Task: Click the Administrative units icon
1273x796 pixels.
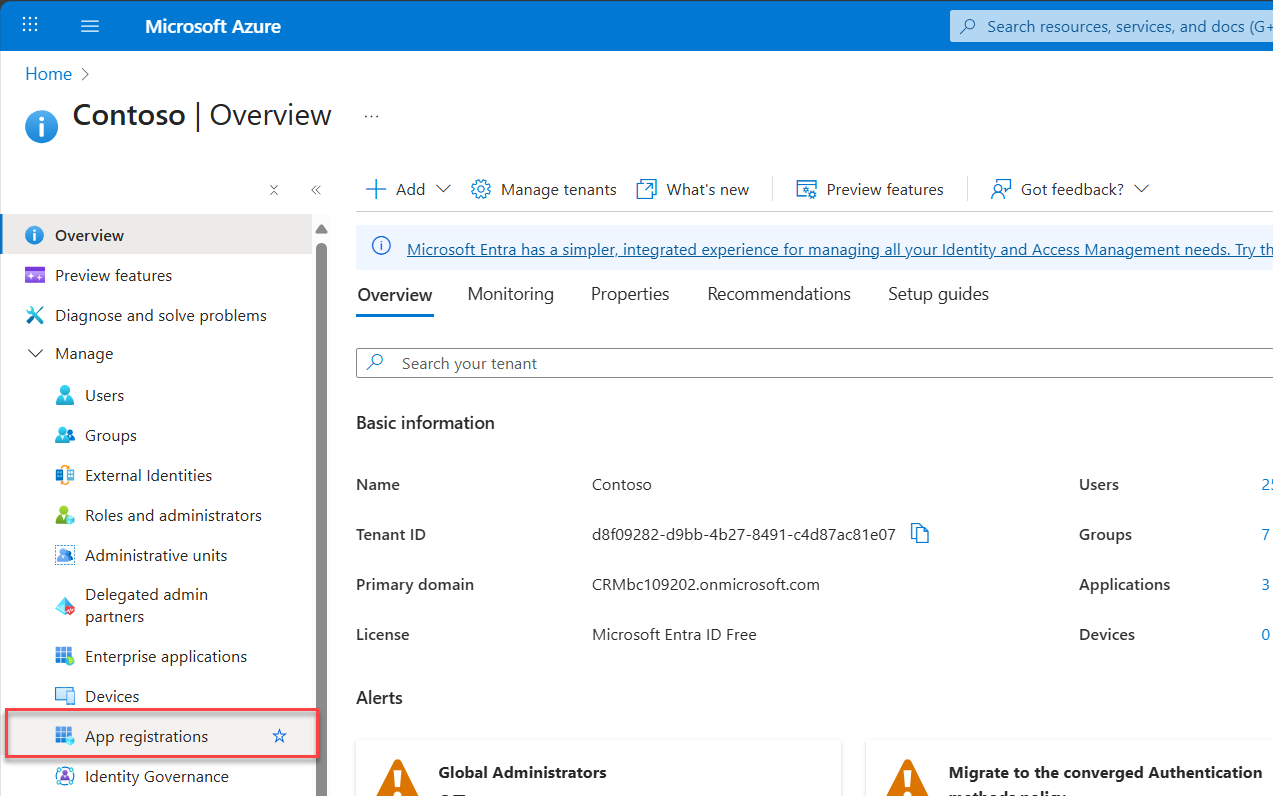Action: pyautogui.click(x=65, y=555)
